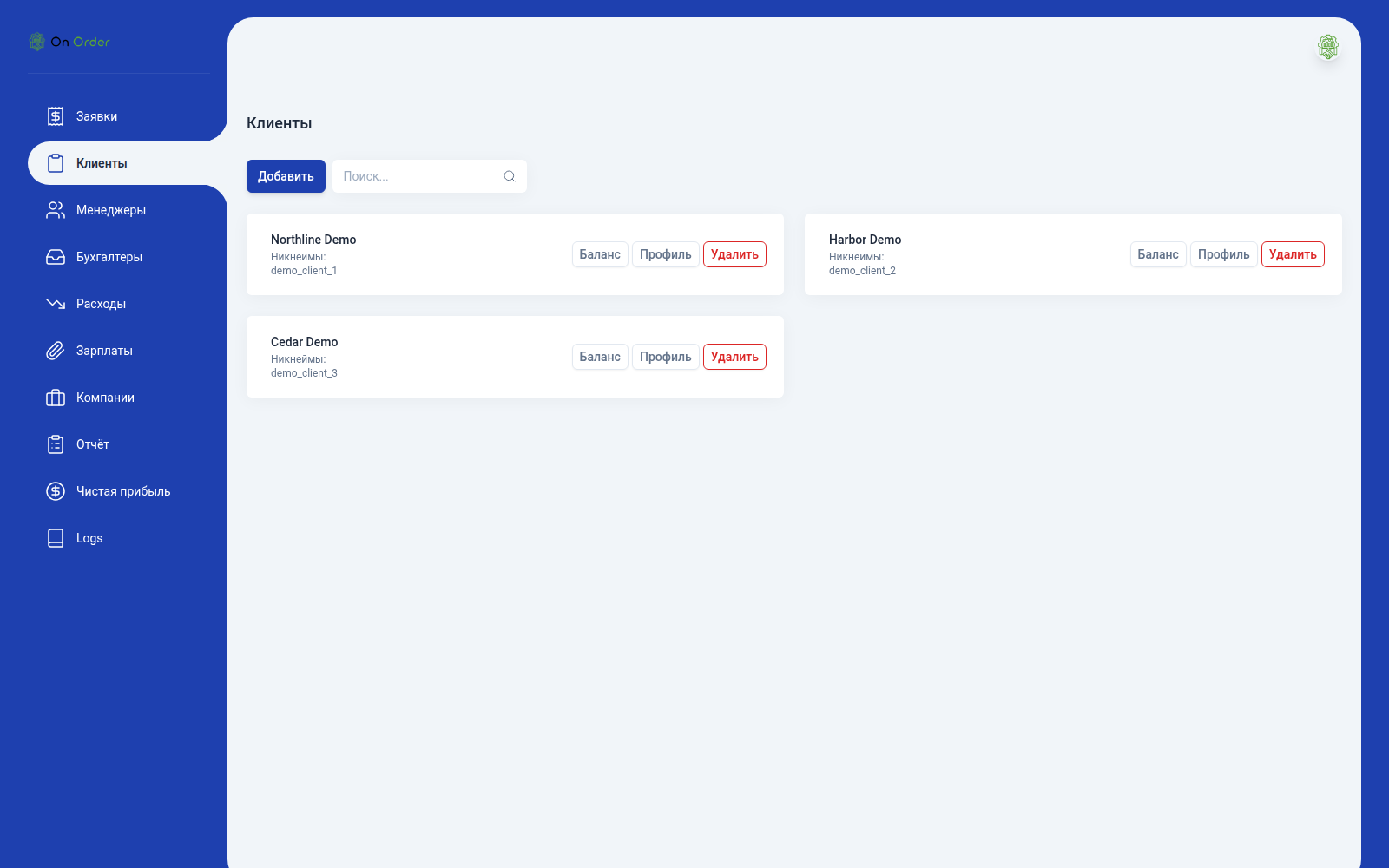Open the user avatar at top right
This screenshot has width=1389, height=868.
[1327, 47]
